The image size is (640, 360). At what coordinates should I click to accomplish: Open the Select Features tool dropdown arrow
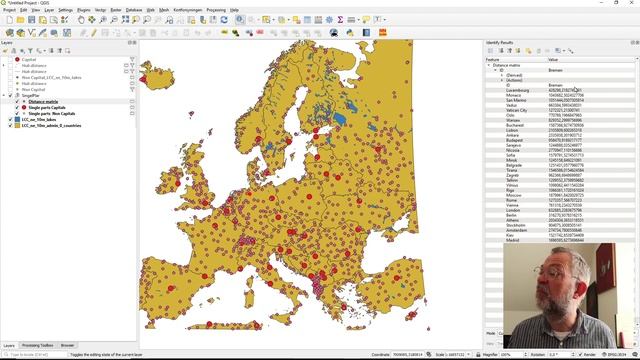(x=273, y=20)
